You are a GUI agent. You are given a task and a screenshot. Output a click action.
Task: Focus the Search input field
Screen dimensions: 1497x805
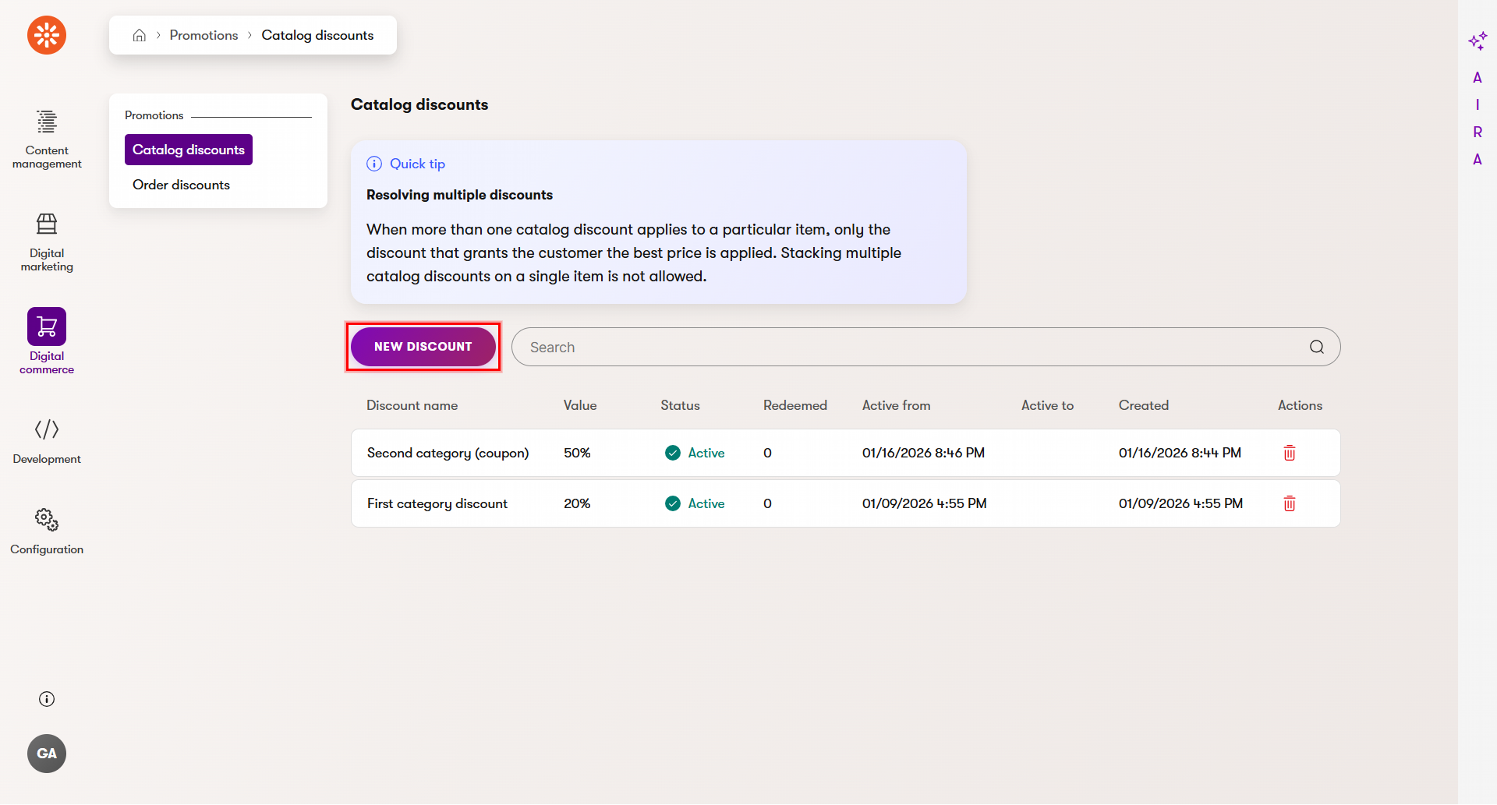point(900,347)
